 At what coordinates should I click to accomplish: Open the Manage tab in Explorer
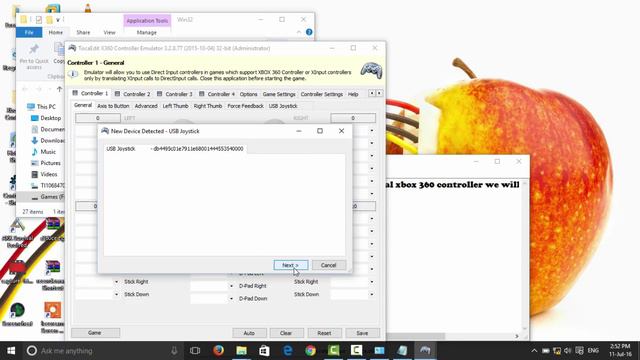tap(147, 32)
